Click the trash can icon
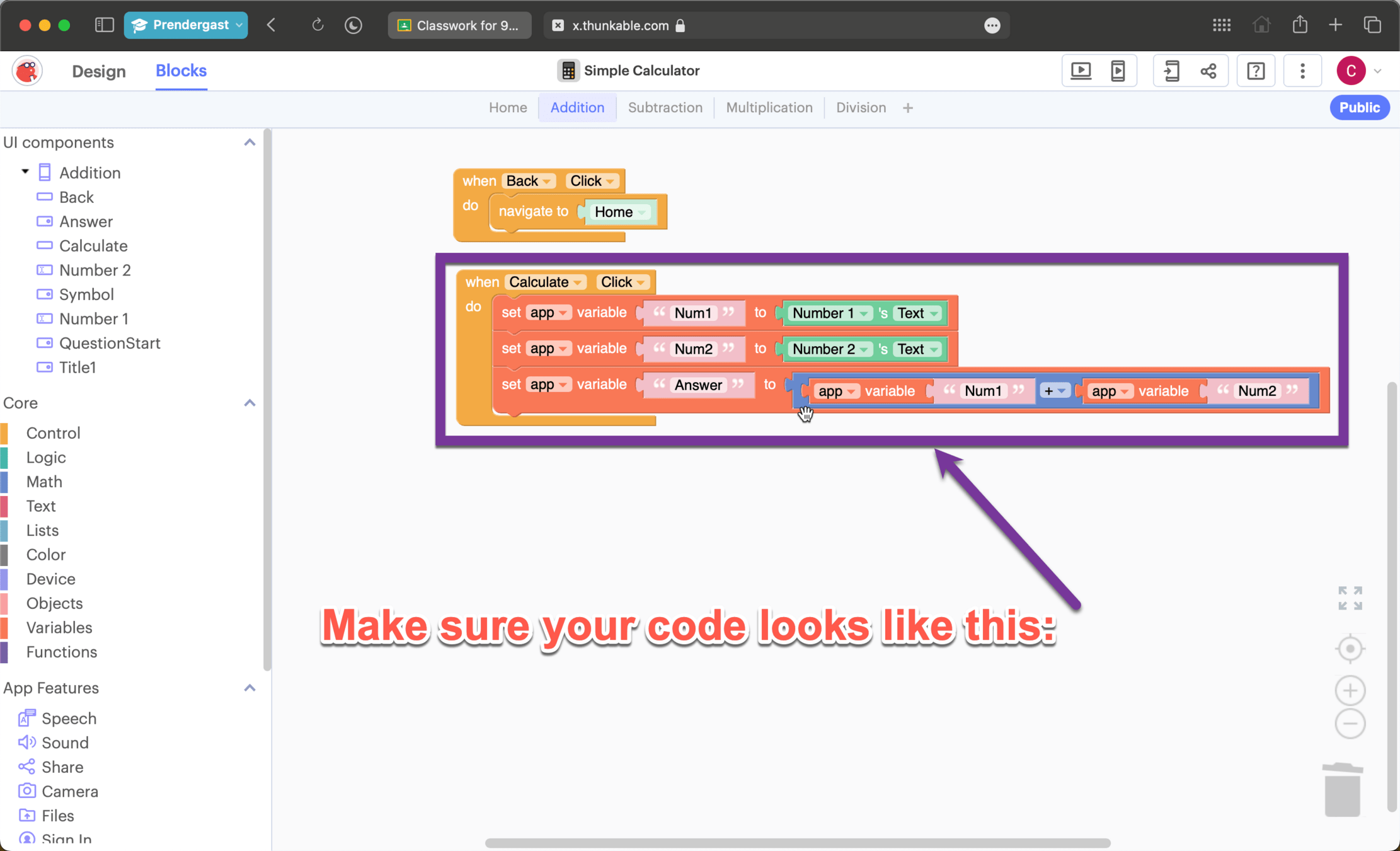The image size is (1400, 851). pos(1343,790)
